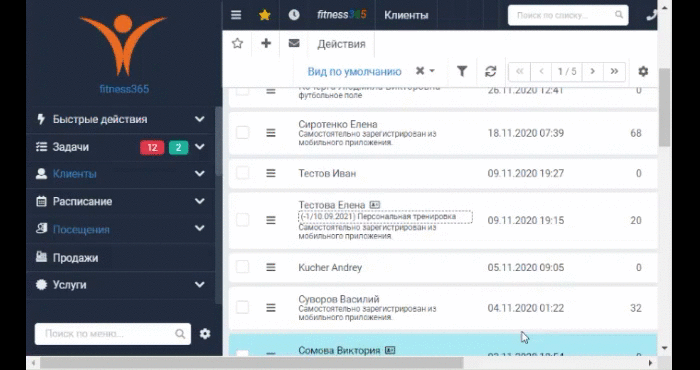The image size is (700, 370).
Task: Add list to favorites with outline star
Action: 238,44
